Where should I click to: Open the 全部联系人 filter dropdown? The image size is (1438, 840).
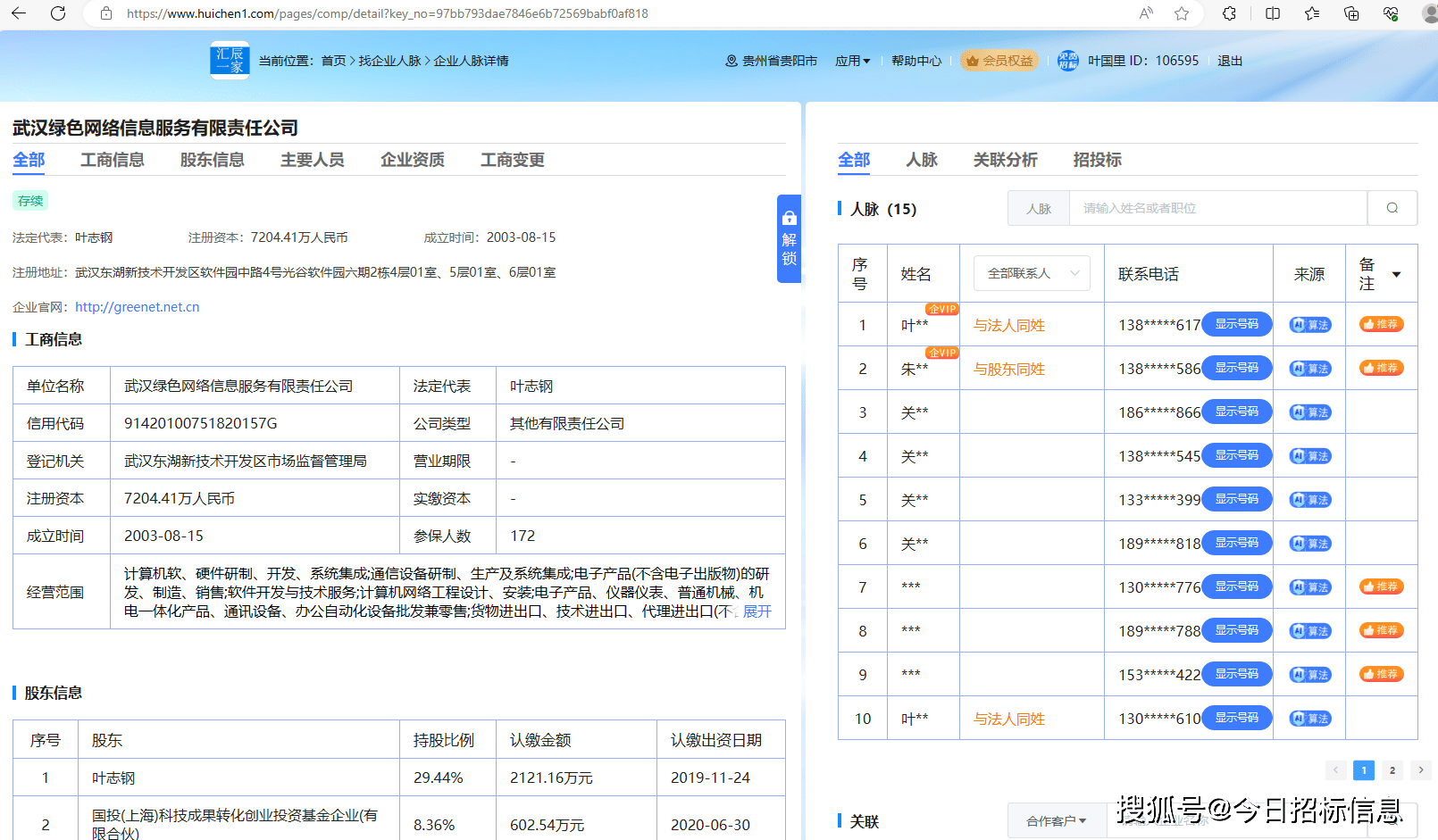[1032, 273]
